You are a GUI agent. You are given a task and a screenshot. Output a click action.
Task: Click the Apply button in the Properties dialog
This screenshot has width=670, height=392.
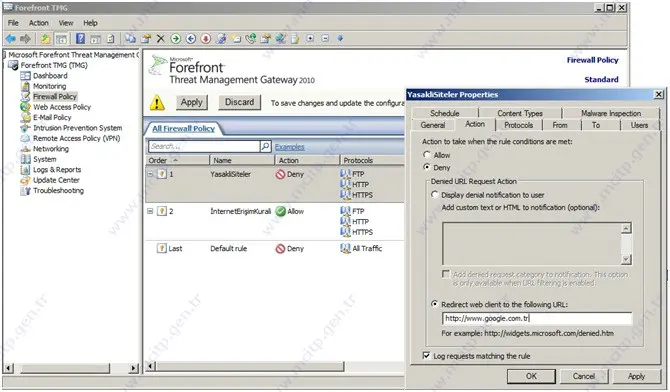(x=636, y=376)
